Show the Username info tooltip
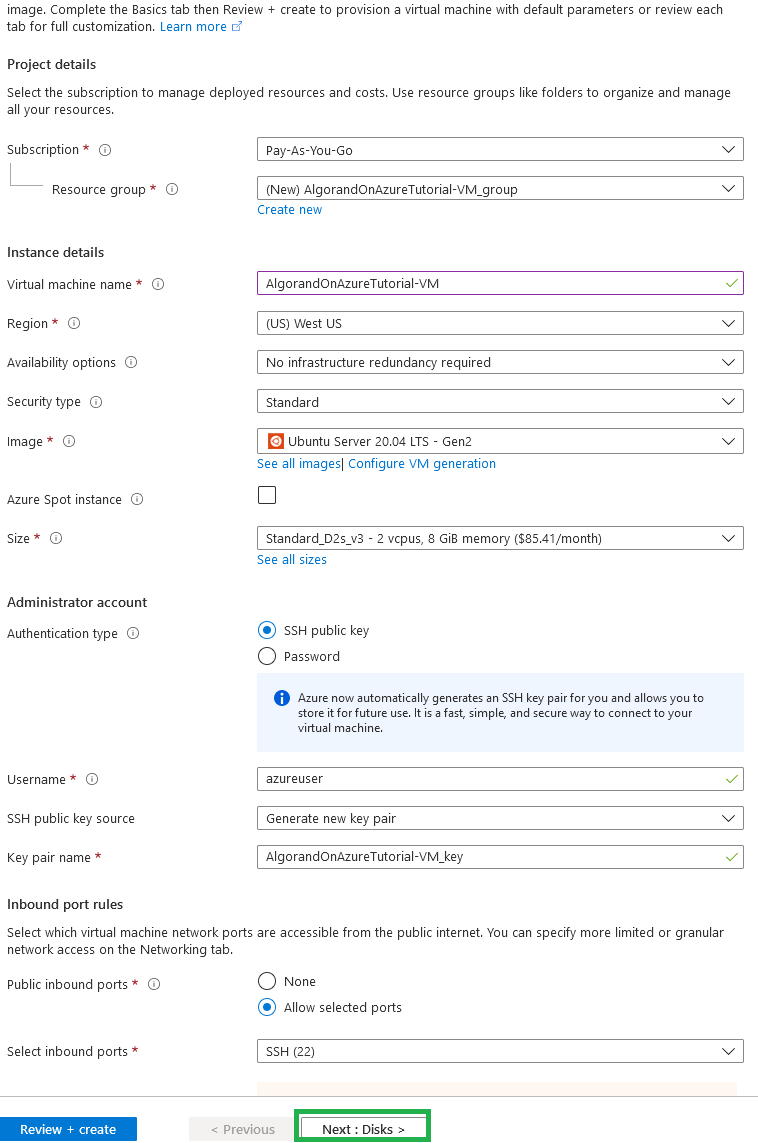This screenshot has height=1143, width=758. coord(91,779)
